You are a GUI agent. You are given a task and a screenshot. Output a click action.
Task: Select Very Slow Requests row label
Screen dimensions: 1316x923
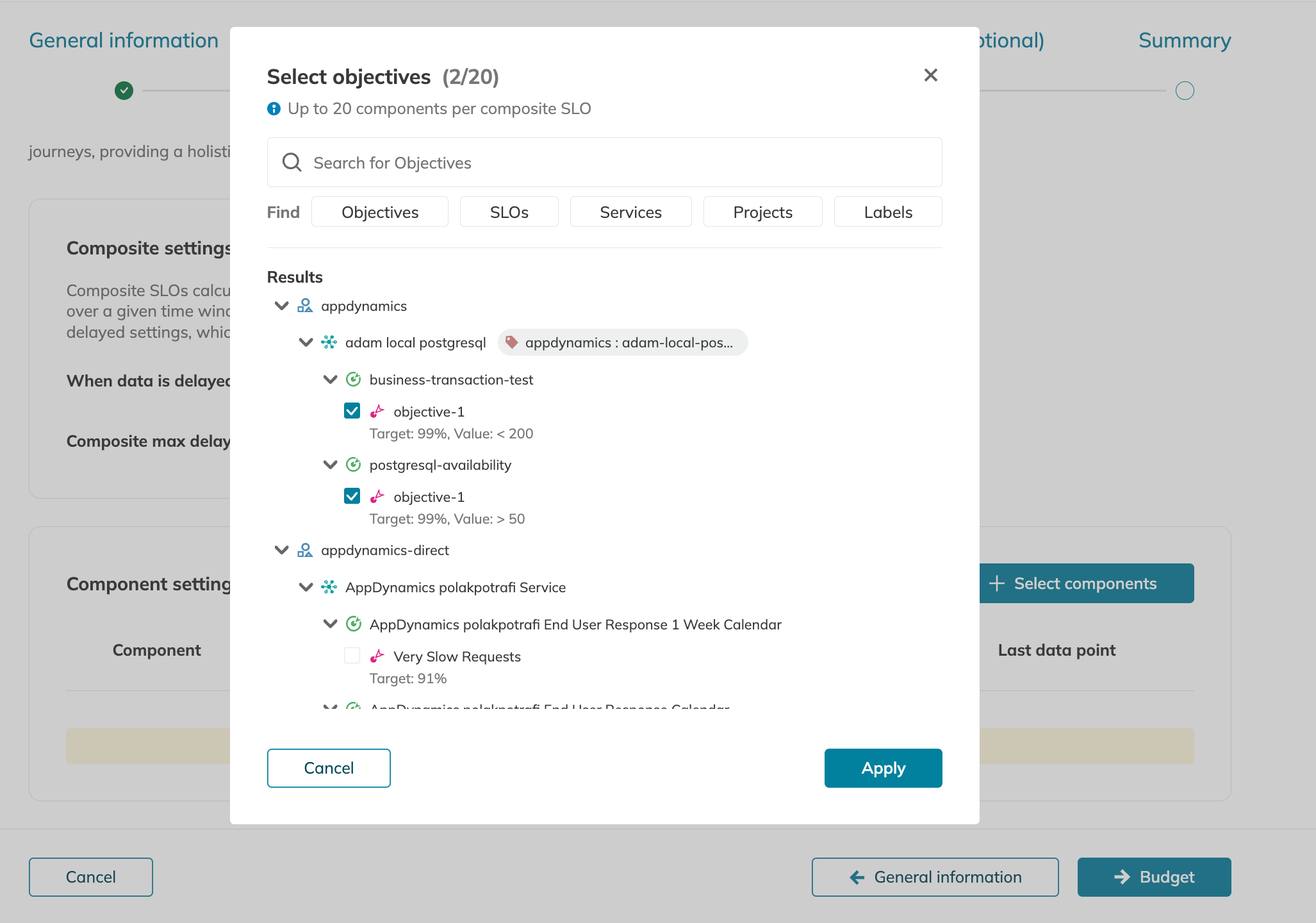click(x=457, y=656)
